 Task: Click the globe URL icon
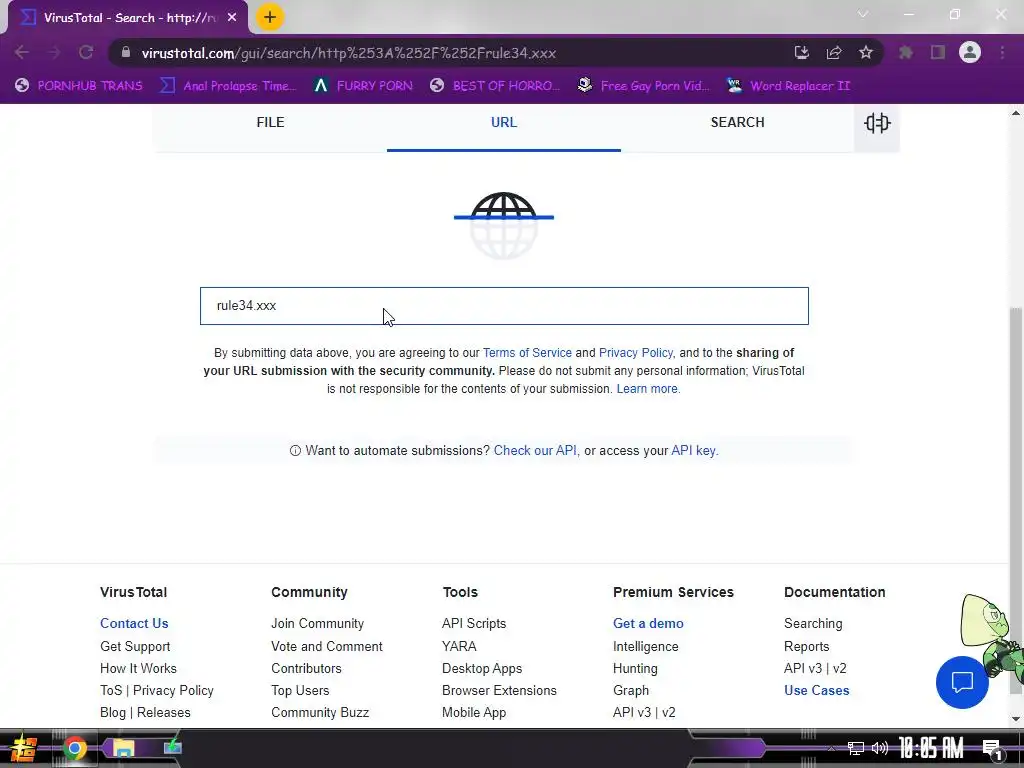point(504,225)
